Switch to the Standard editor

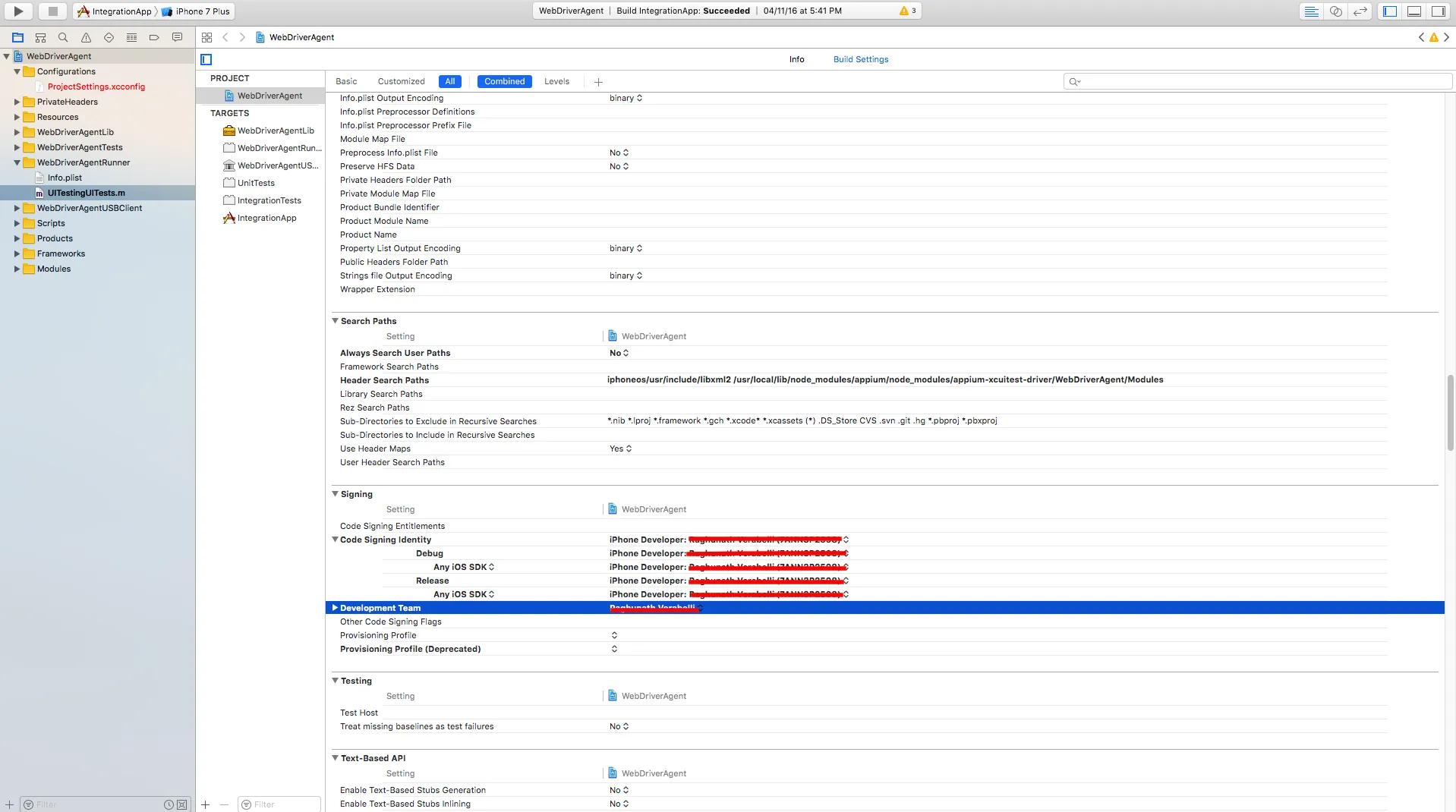click(1311, 11)
